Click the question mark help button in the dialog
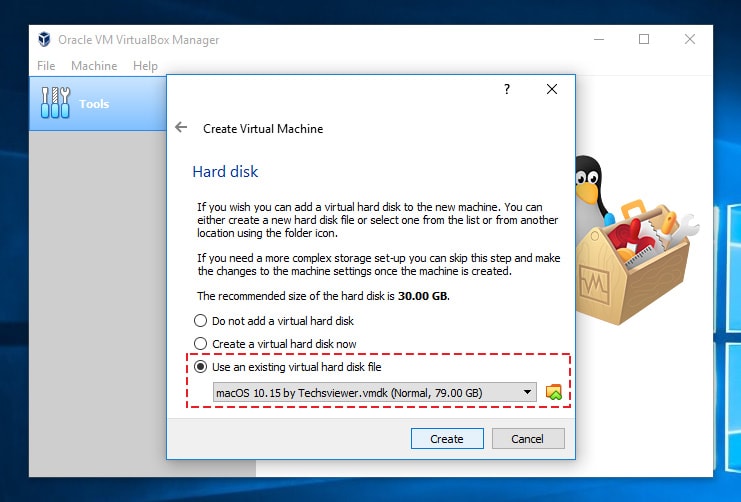 (506, 89)
